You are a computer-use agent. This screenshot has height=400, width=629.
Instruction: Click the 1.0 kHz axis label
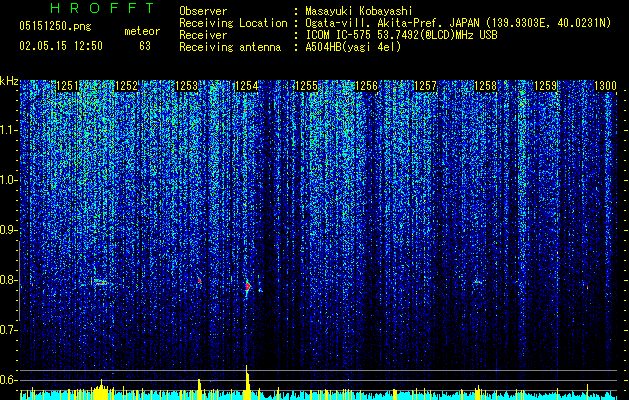[9, 180]
